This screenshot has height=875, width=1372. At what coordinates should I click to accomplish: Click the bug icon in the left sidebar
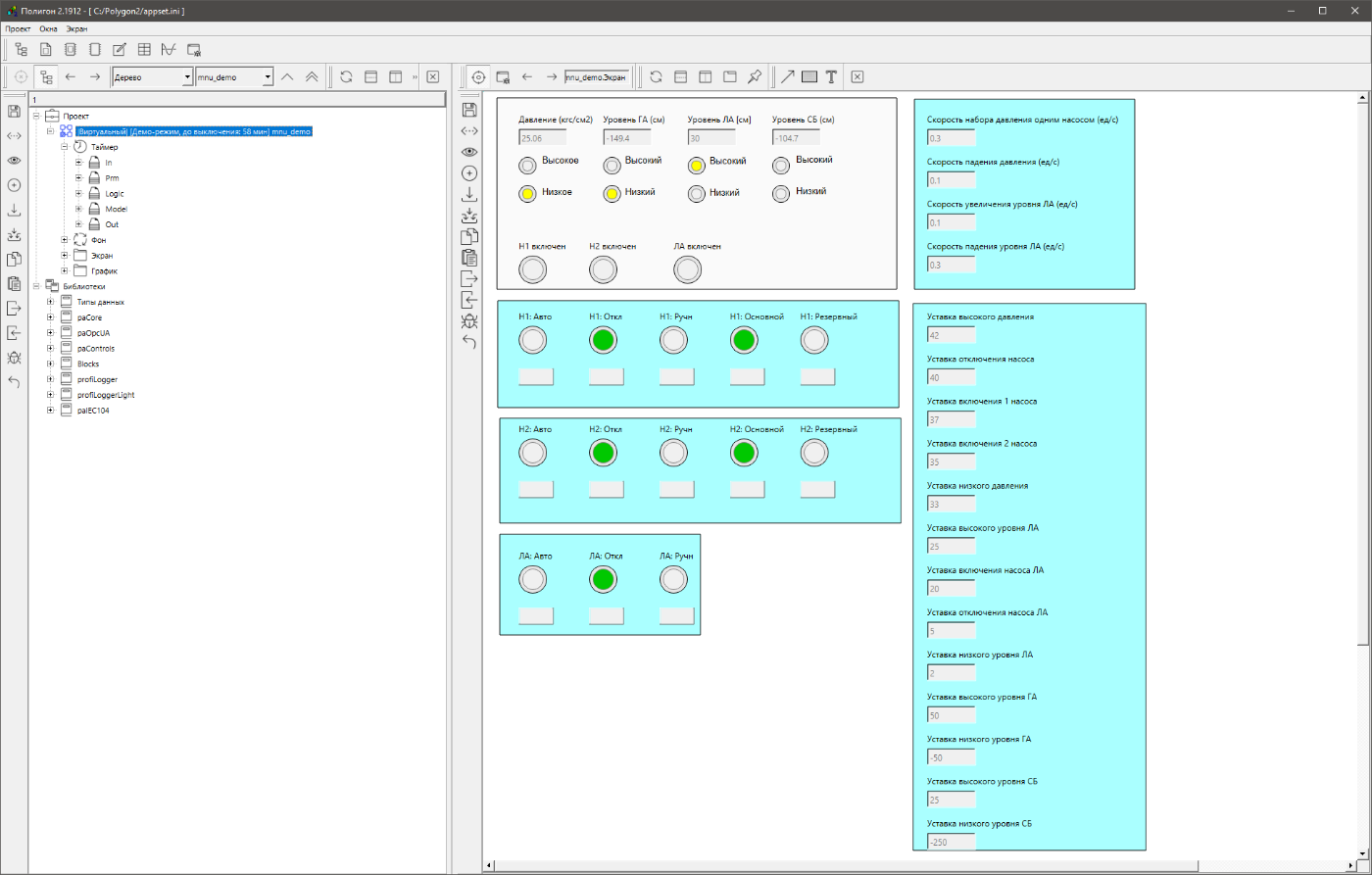[x=14, y=358]
